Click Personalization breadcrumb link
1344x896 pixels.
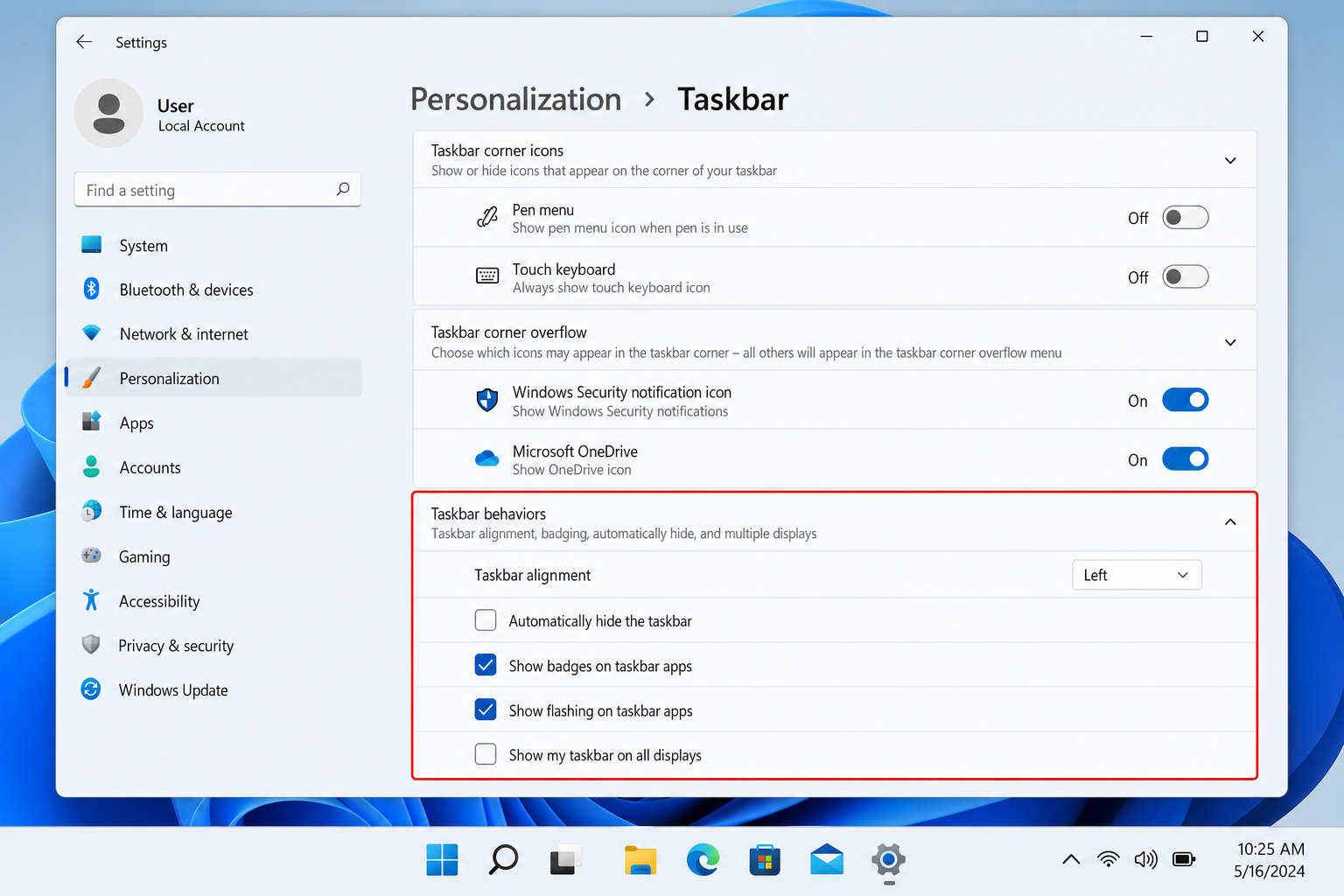(x=516, y=100)
